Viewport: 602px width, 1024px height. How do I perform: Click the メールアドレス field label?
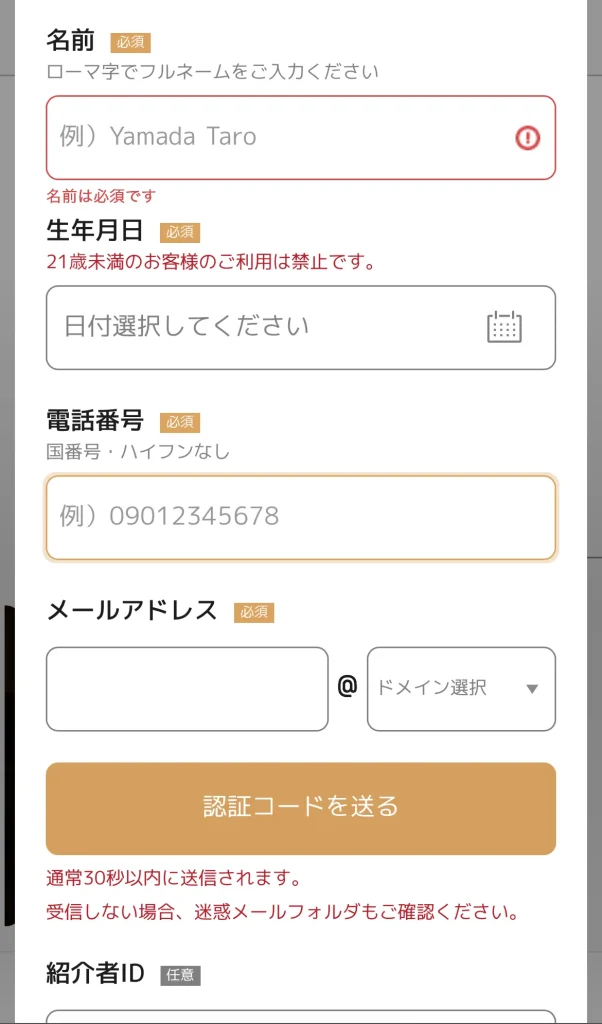click(132, 610)
